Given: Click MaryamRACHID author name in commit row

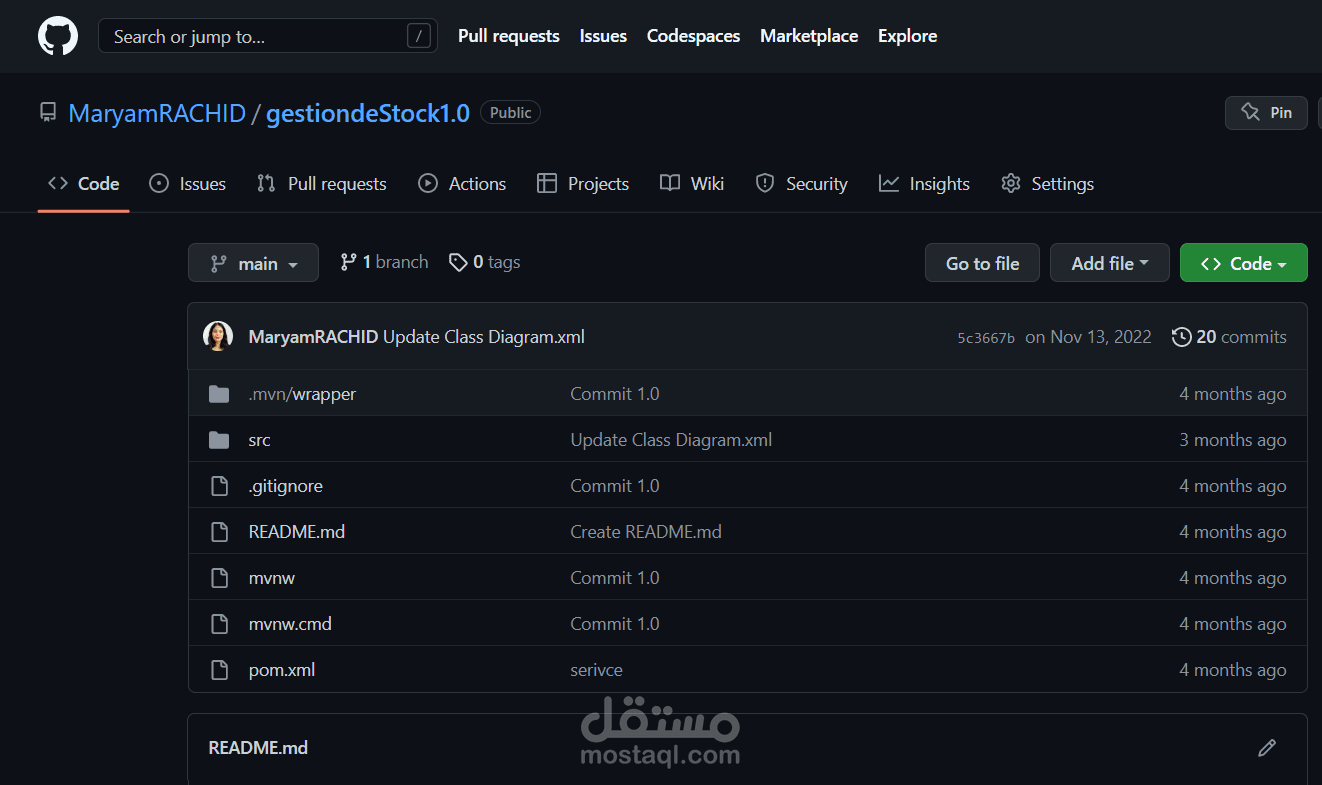Looking at the screenshot, I should click(313, 337).
